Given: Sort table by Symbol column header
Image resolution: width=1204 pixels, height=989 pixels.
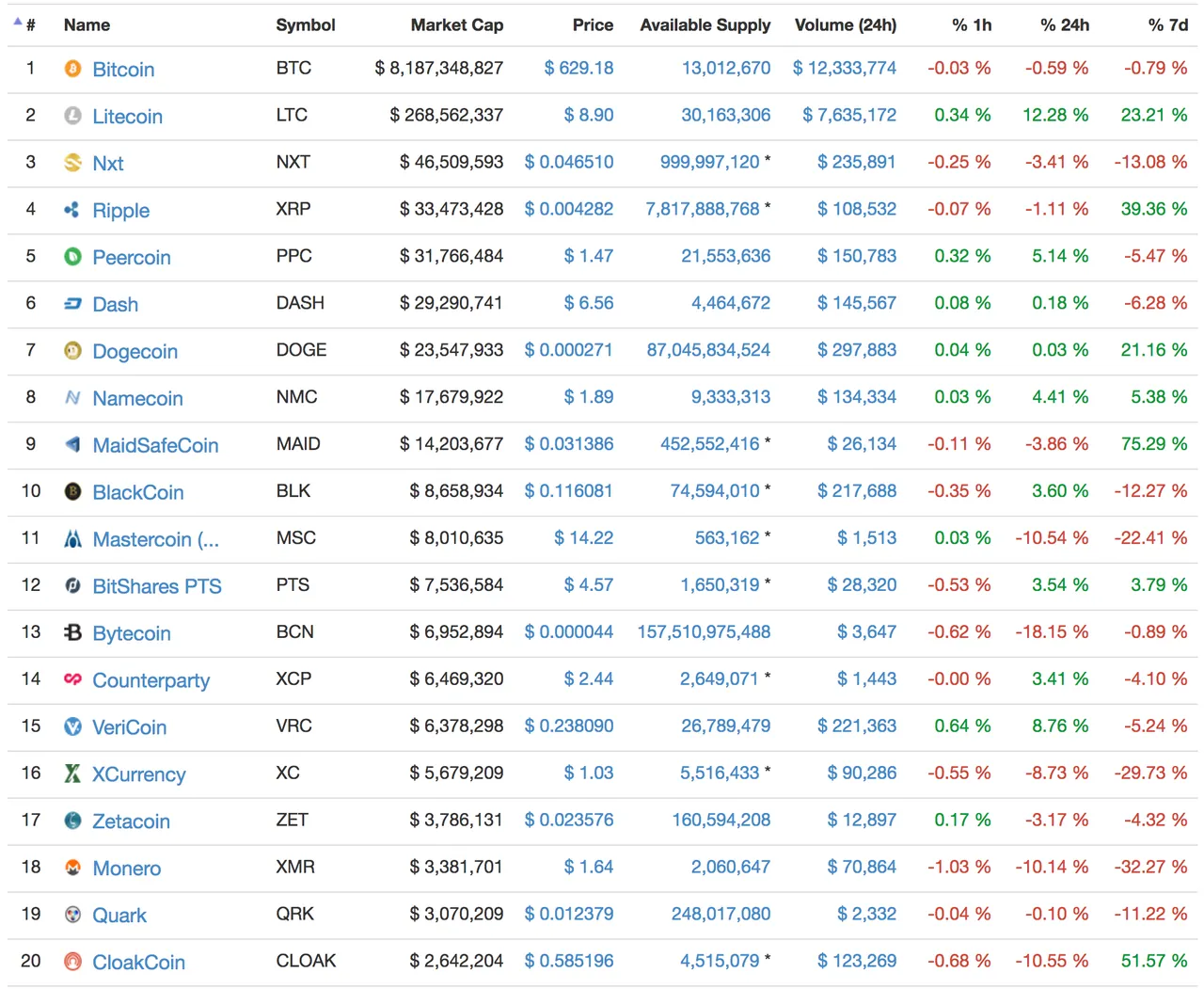Looking at the screenshot, I should pos(306,25).
